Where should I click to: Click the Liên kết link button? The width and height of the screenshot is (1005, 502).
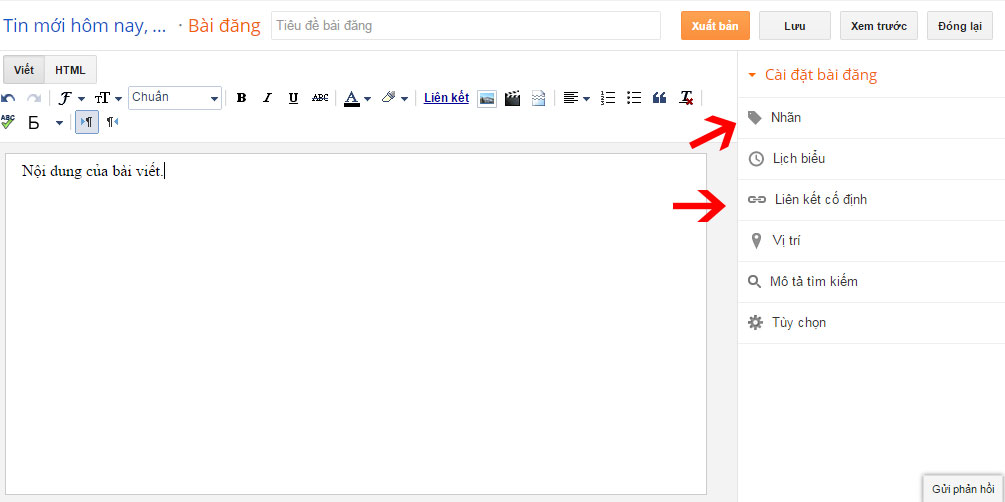pos(446,98)
